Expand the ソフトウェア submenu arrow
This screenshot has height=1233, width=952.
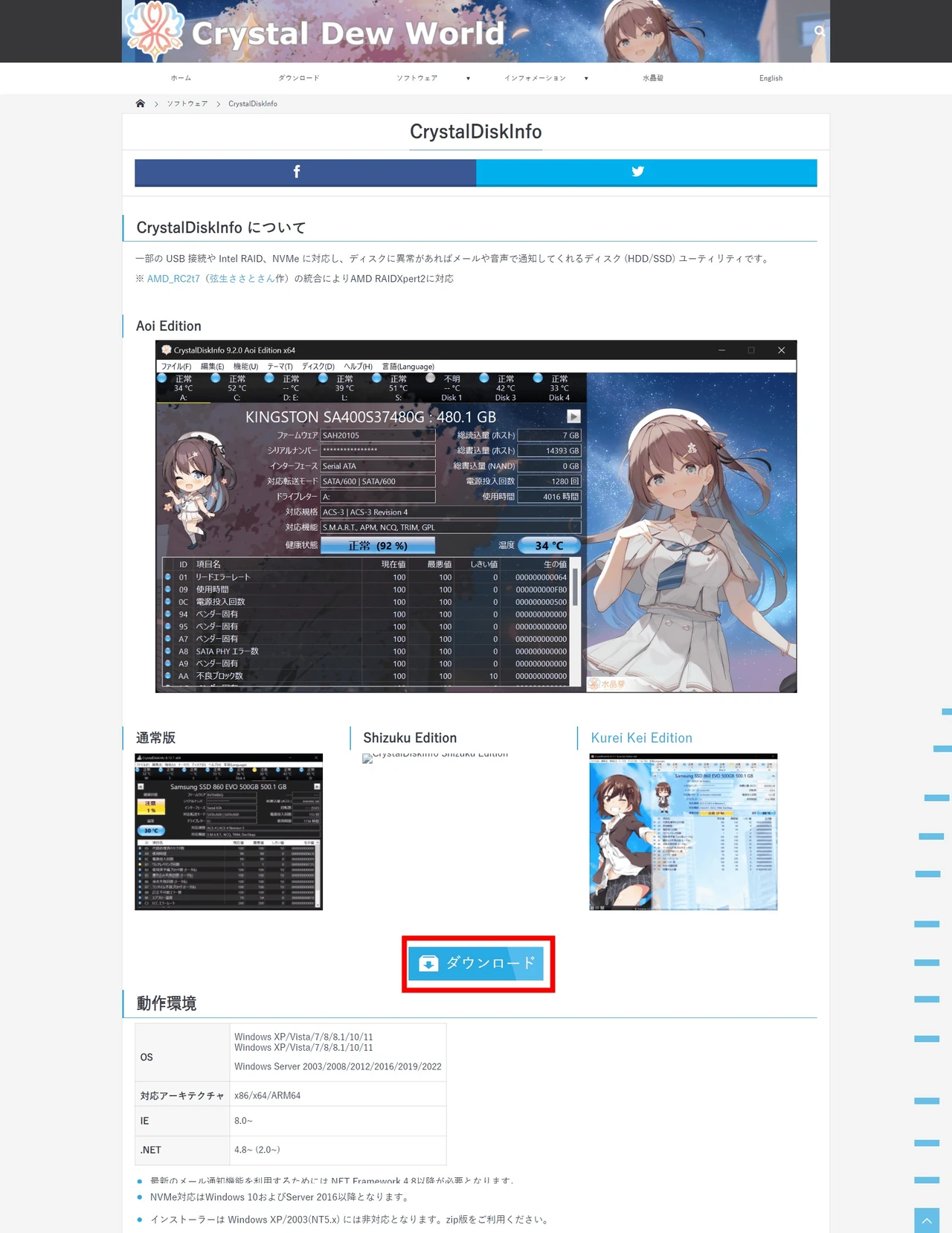[x=468, y=78]
